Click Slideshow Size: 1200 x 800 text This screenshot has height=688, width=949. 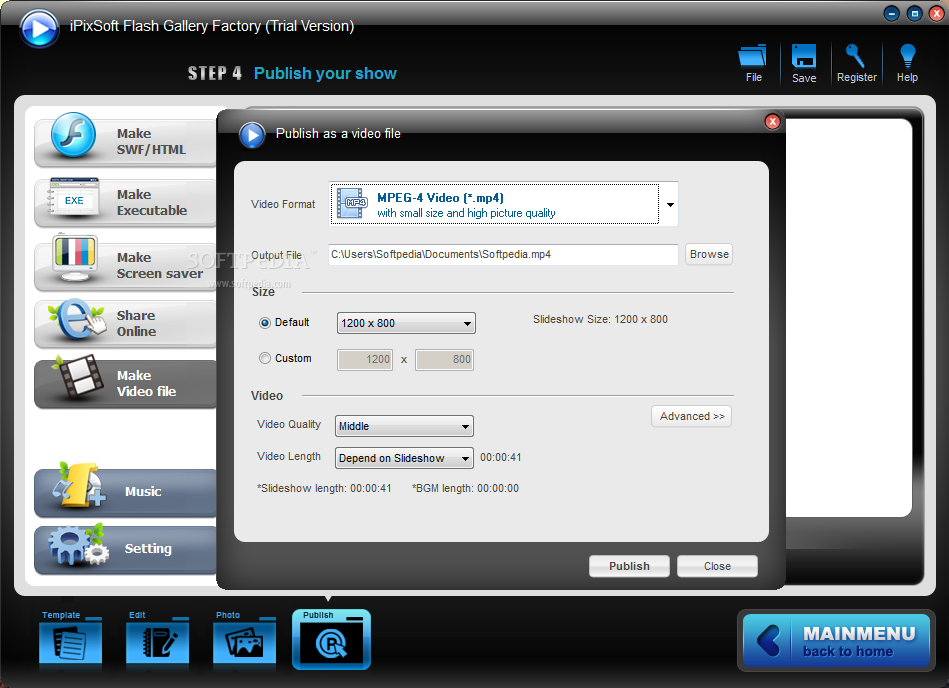coord(600,319)
